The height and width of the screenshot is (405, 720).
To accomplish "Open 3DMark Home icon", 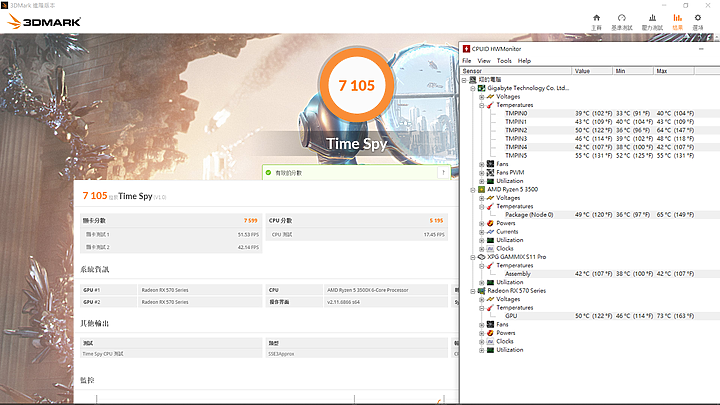I will [x=596, y=18].
